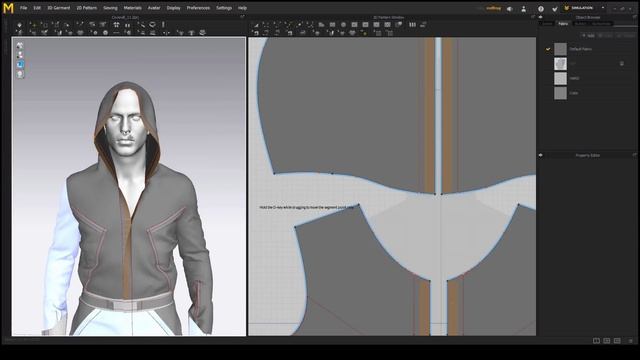
Task: Click the second layout icon at the bottom right
Action: pos(607,340)
